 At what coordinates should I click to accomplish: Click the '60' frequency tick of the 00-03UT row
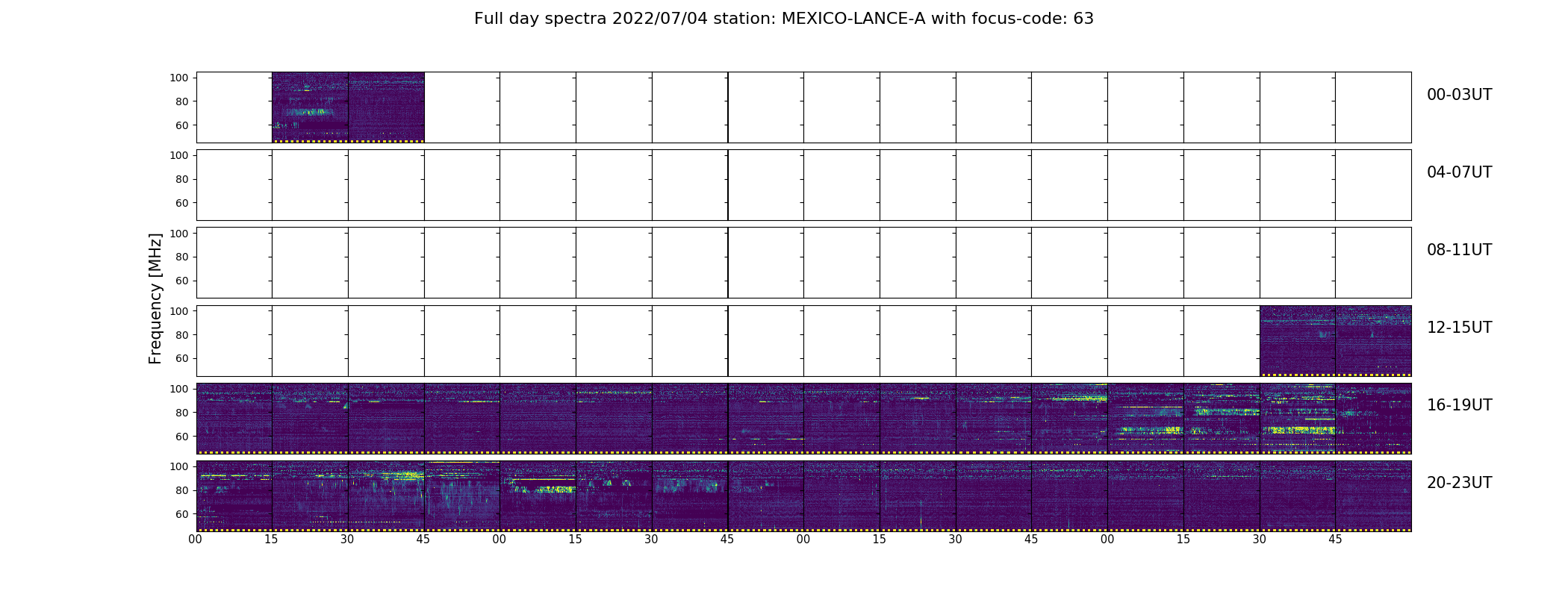coord(182,125)
